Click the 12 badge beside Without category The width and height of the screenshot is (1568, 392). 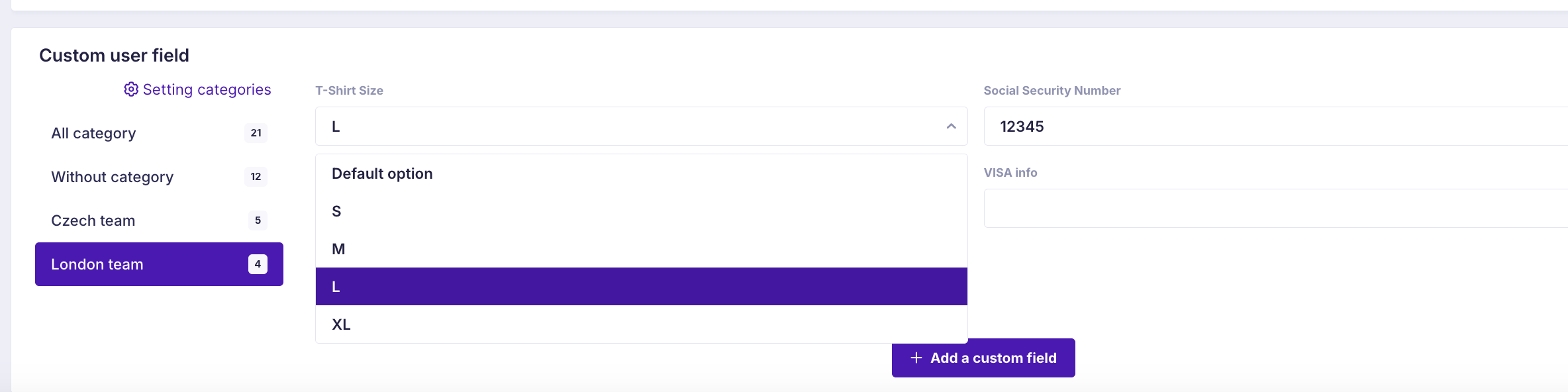tap(256, 177)
